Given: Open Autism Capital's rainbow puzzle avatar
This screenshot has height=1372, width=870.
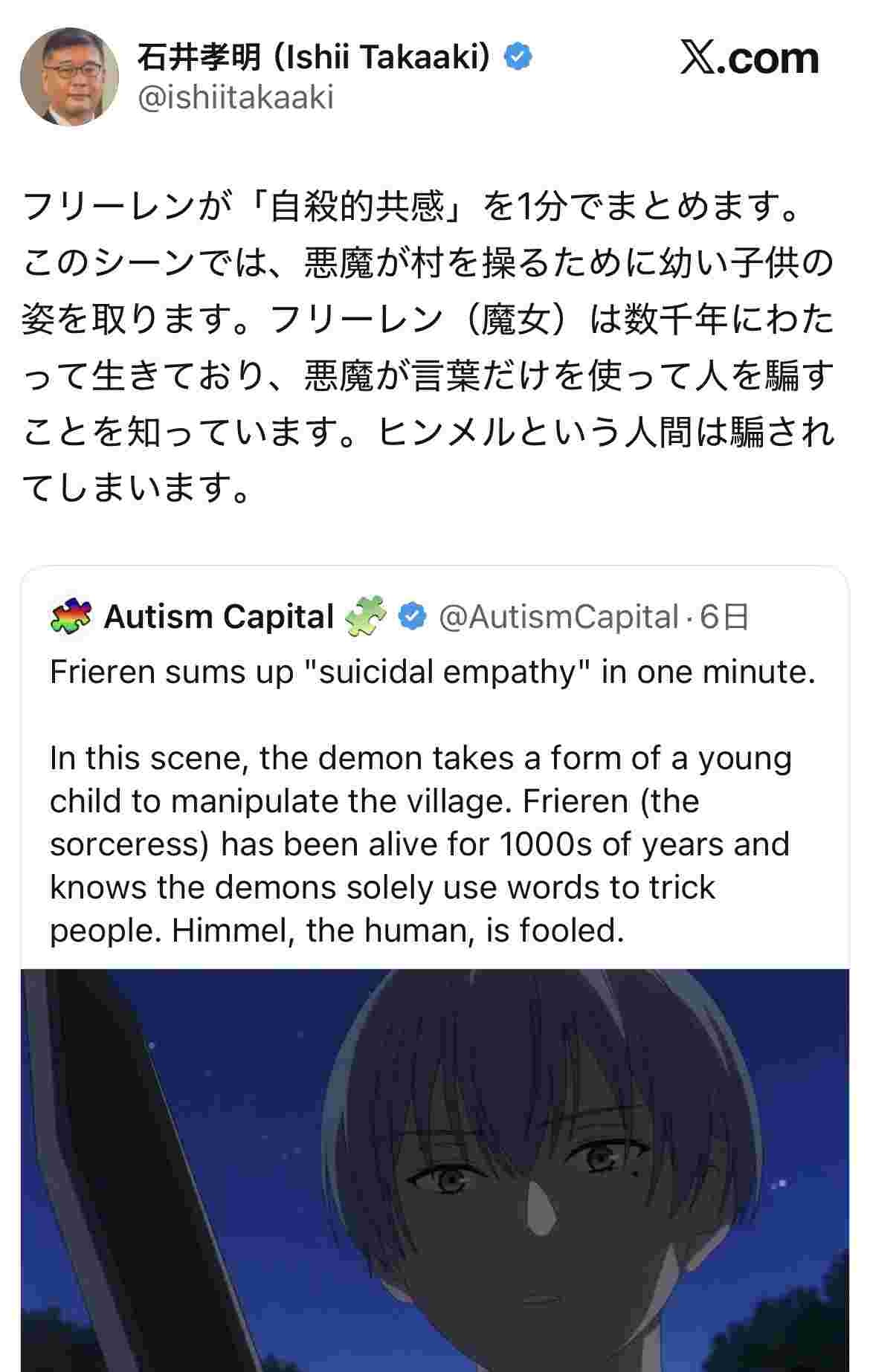Looking at the screenshot, I should (x=71, y=617).
